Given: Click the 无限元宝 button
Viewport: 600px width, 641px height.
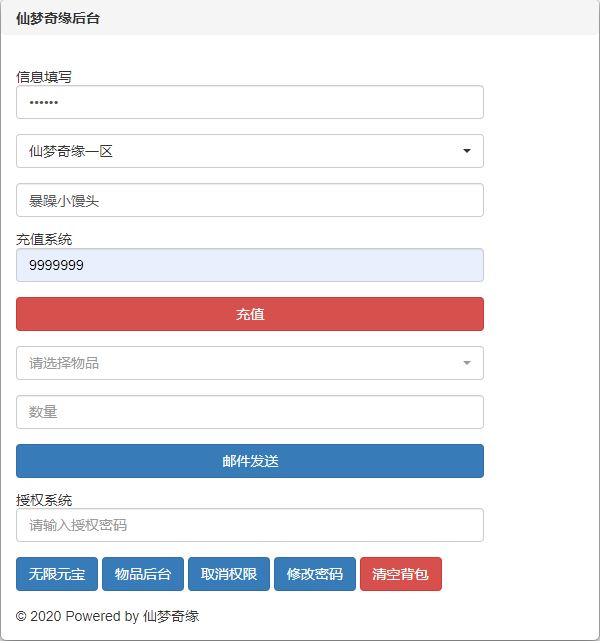Looking at the screenshot, I should [x=57, y=574].
